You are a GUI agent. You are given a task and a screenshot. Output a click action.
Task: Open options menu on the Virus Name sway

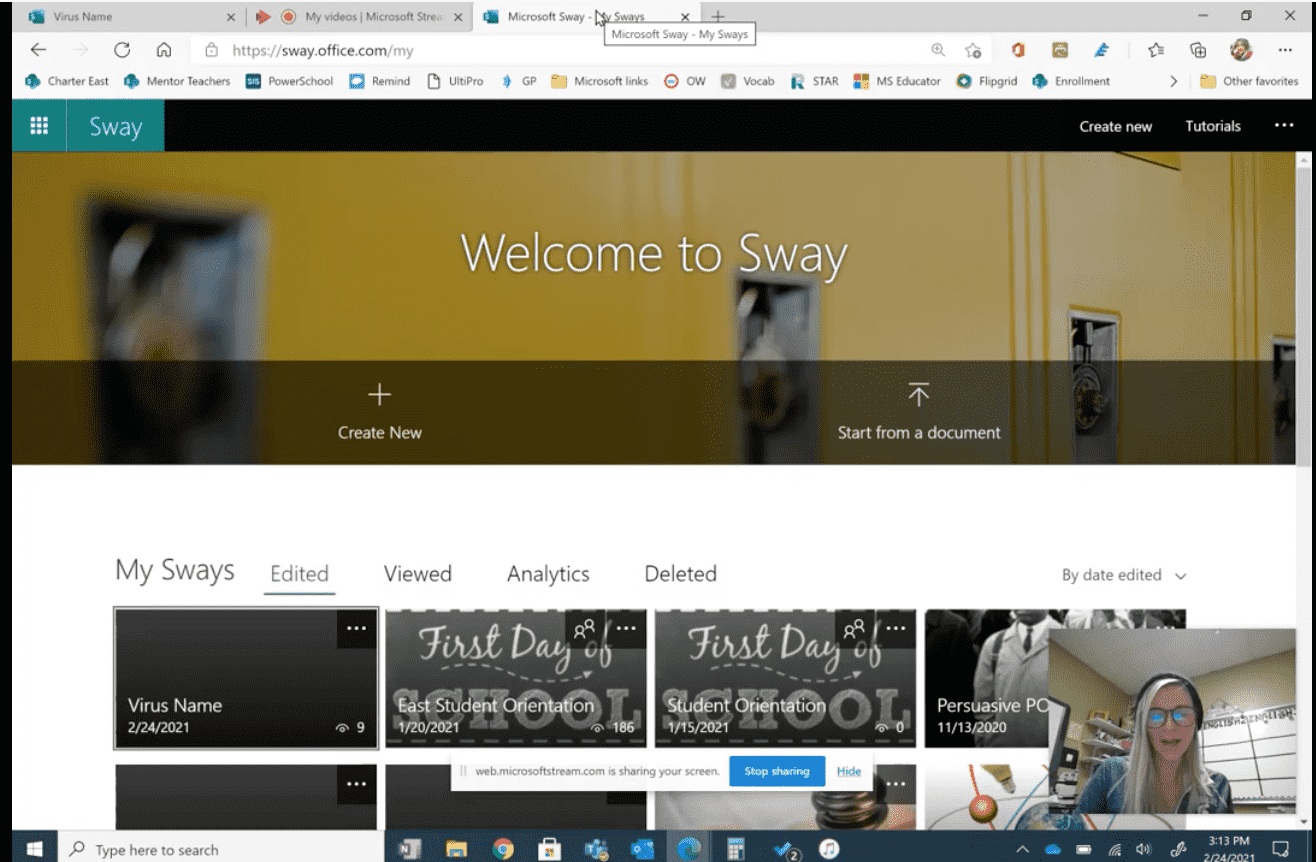click(357, 628)
